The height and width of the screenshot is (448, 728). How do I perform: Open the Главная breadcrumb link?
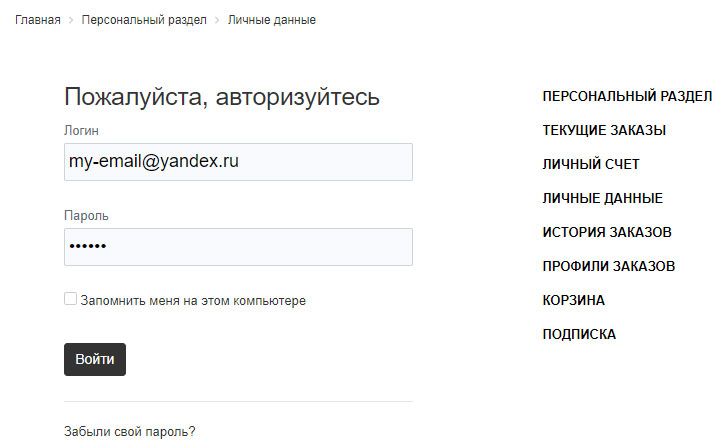tap(38, 20)
